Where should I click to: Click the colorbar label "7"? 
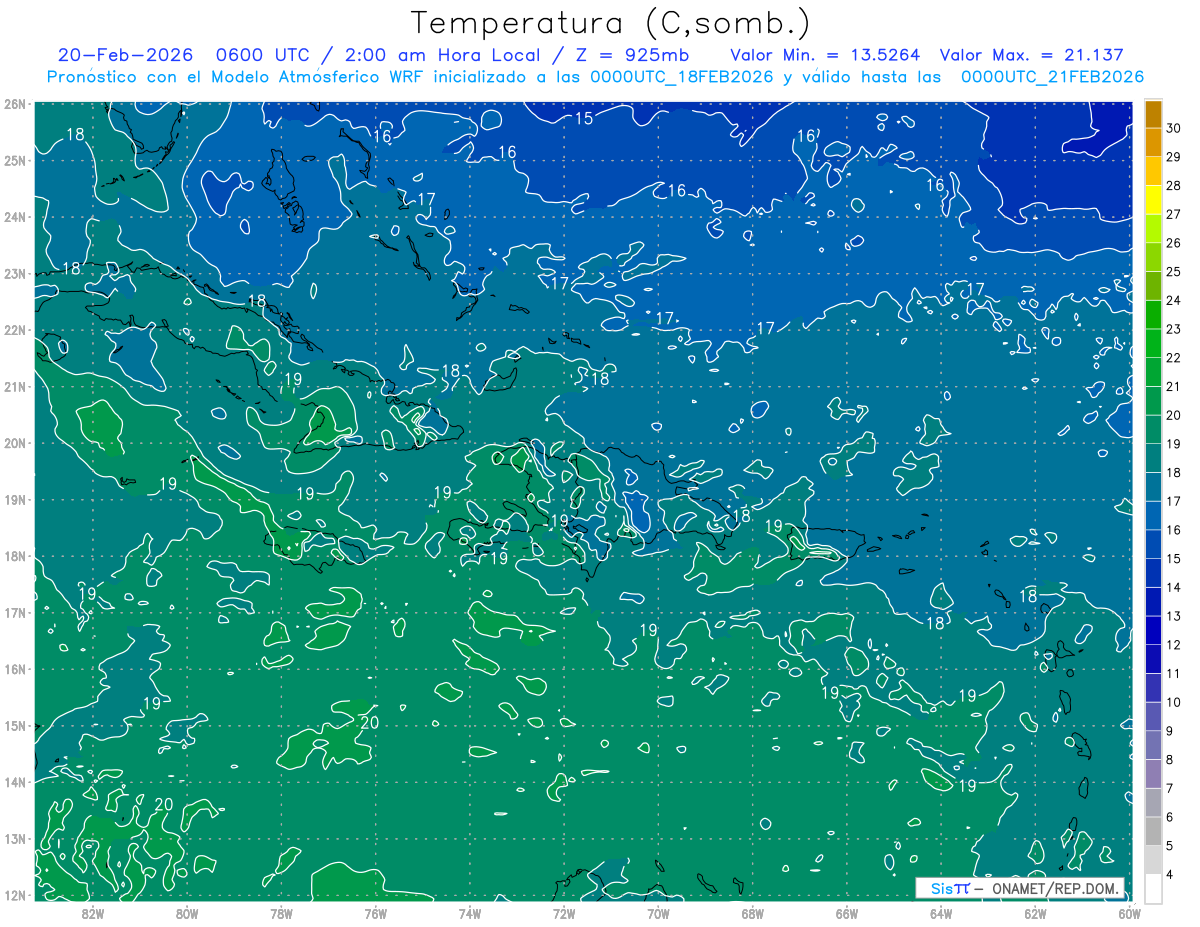click(x=1170, y=789)
